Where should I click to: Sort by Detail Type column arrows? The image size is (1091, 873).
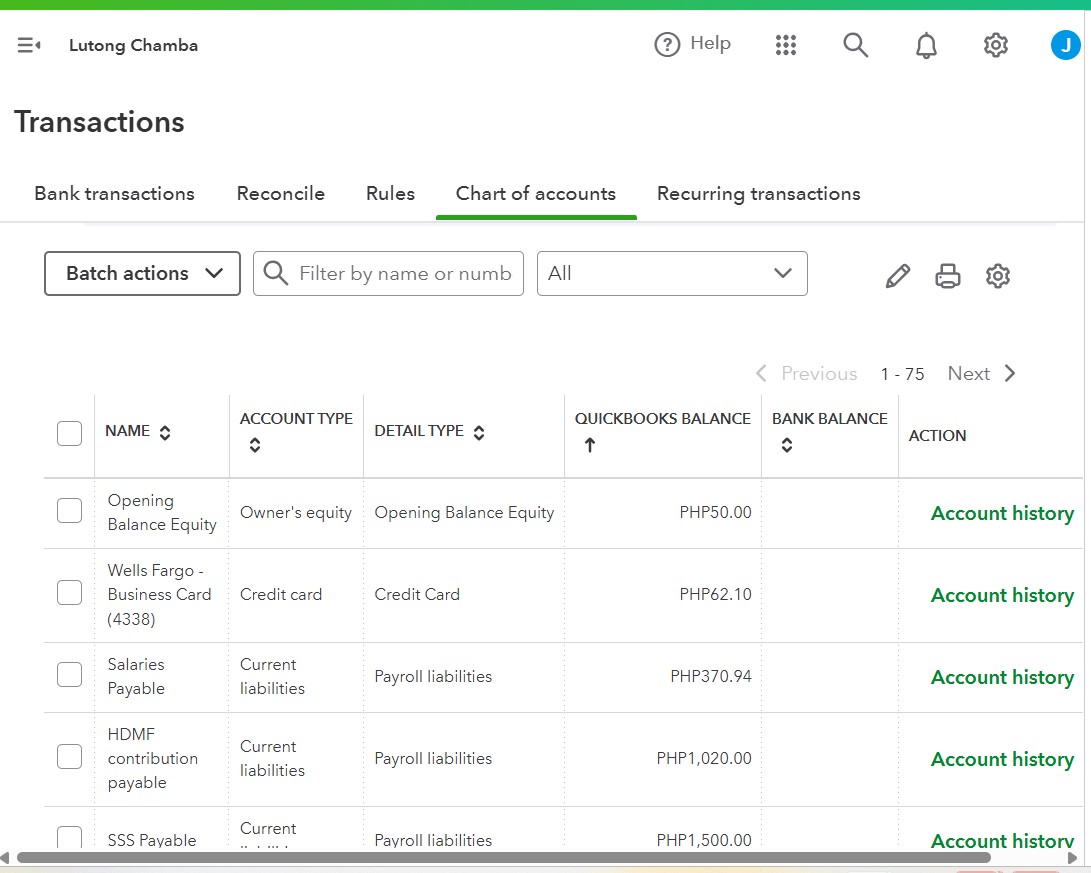coord(479,433)
